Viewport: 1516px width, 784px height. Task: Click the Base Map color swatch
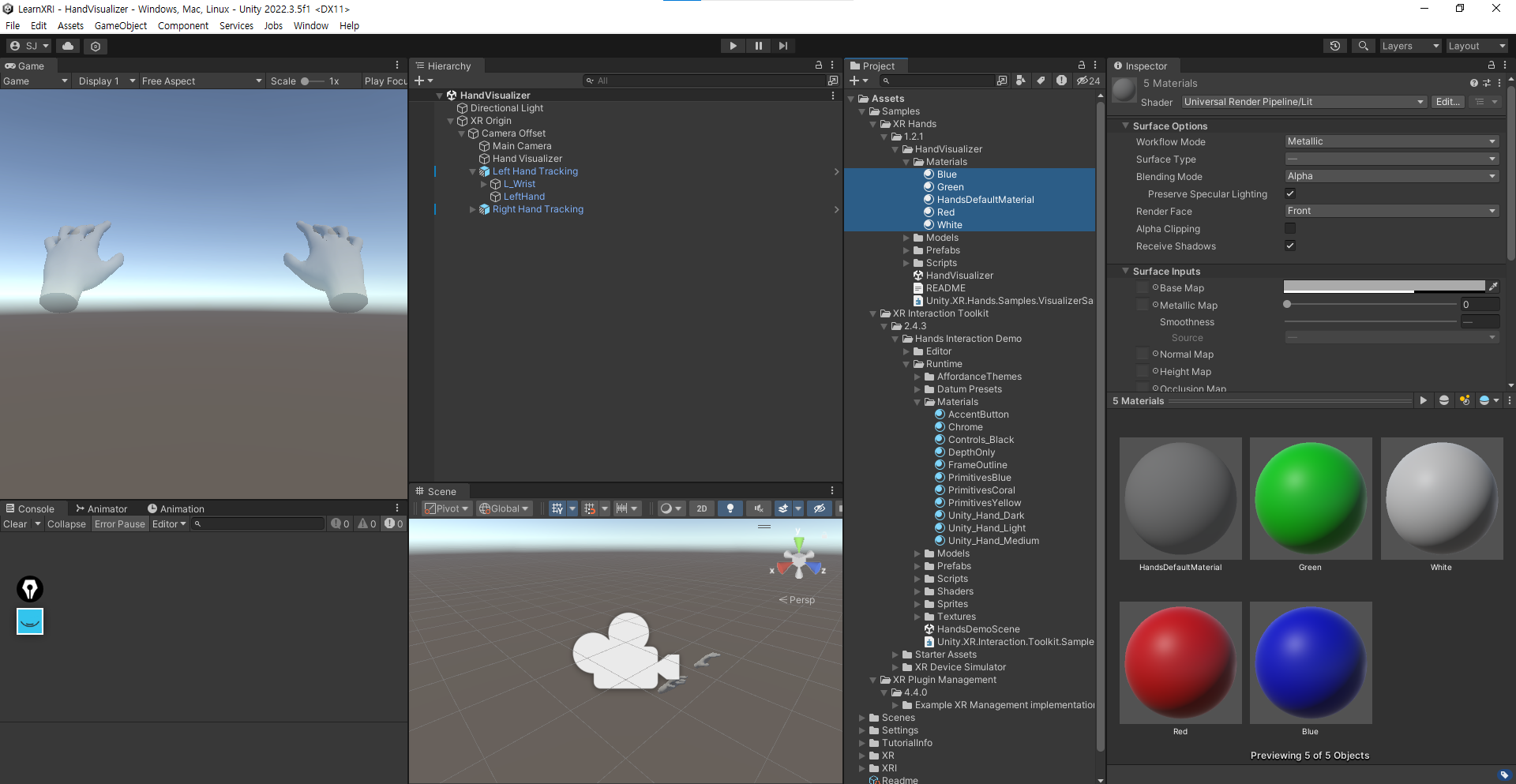(1384, 287)
